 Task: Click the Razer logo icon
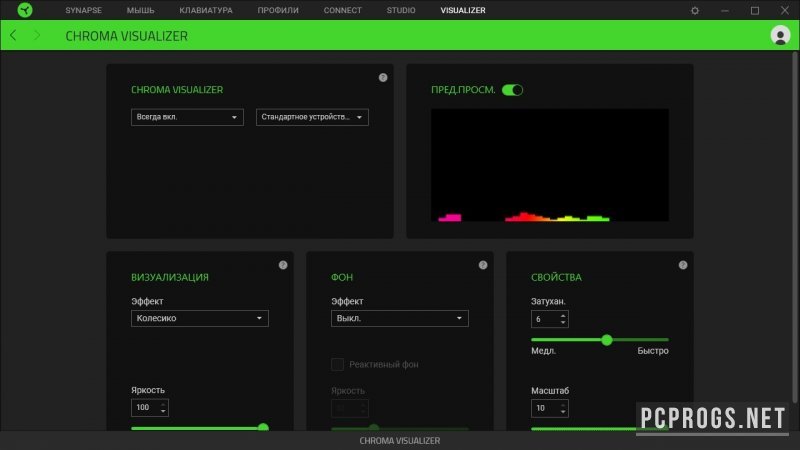[24, 10]
